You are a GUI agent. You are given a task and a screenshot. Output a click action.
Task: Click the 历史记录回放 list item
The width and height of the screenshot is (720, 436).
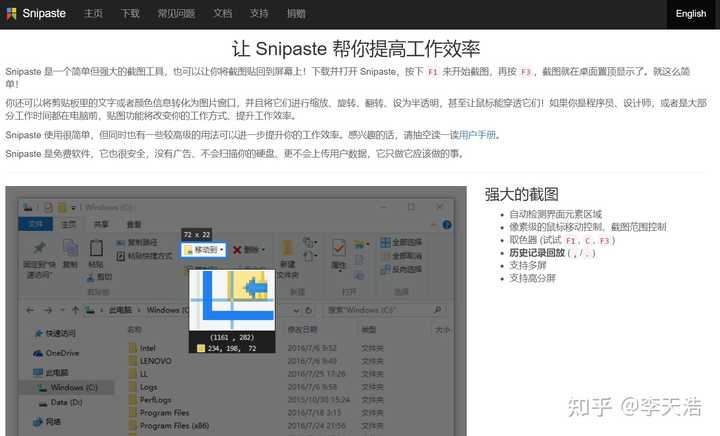[552, 253]
